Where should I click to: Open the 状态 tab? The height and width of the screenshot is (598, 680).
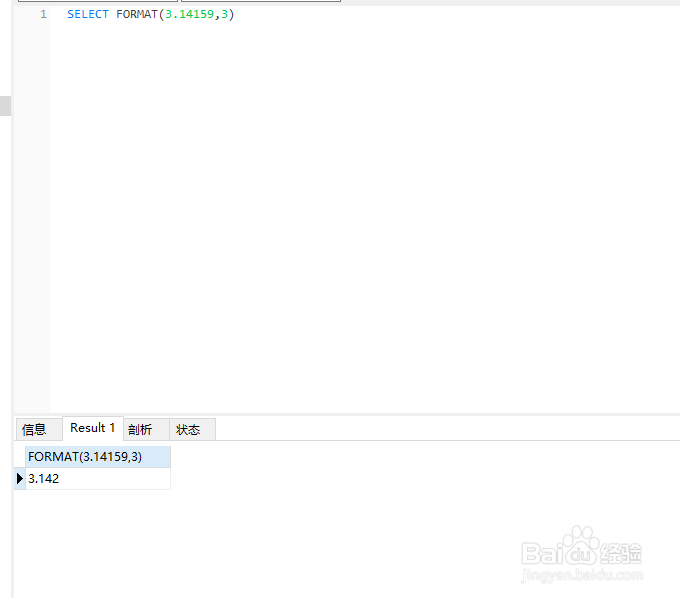tap(192, 429)
